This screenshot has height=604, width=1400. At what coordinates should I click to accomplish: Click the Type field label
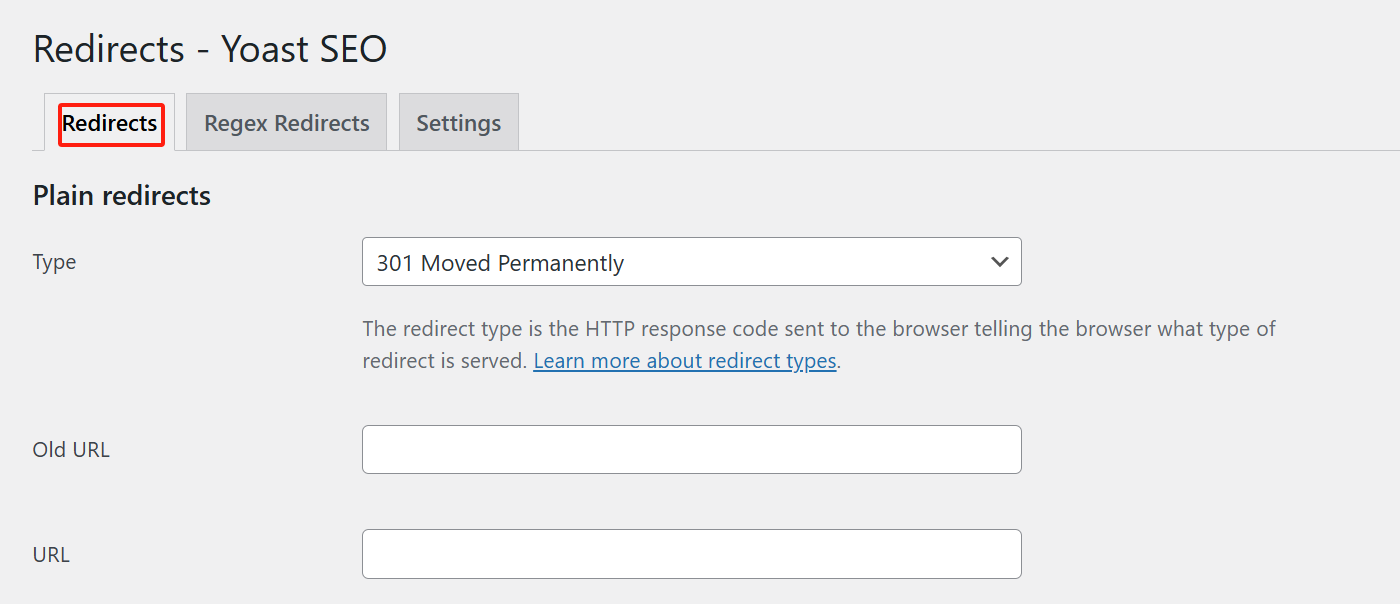[54, 262]
